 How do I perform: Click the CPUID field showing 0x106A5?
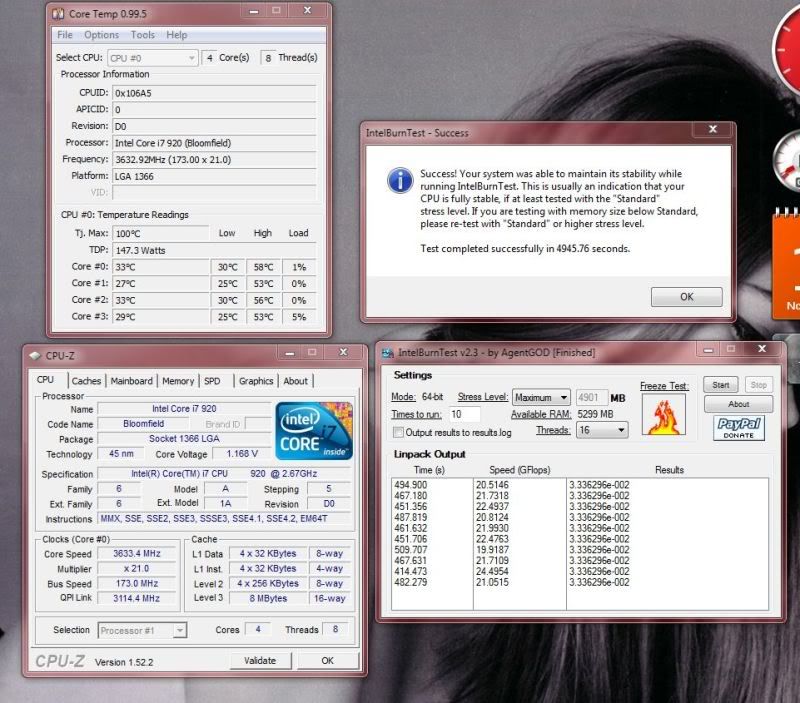click(x=214, y=93)
